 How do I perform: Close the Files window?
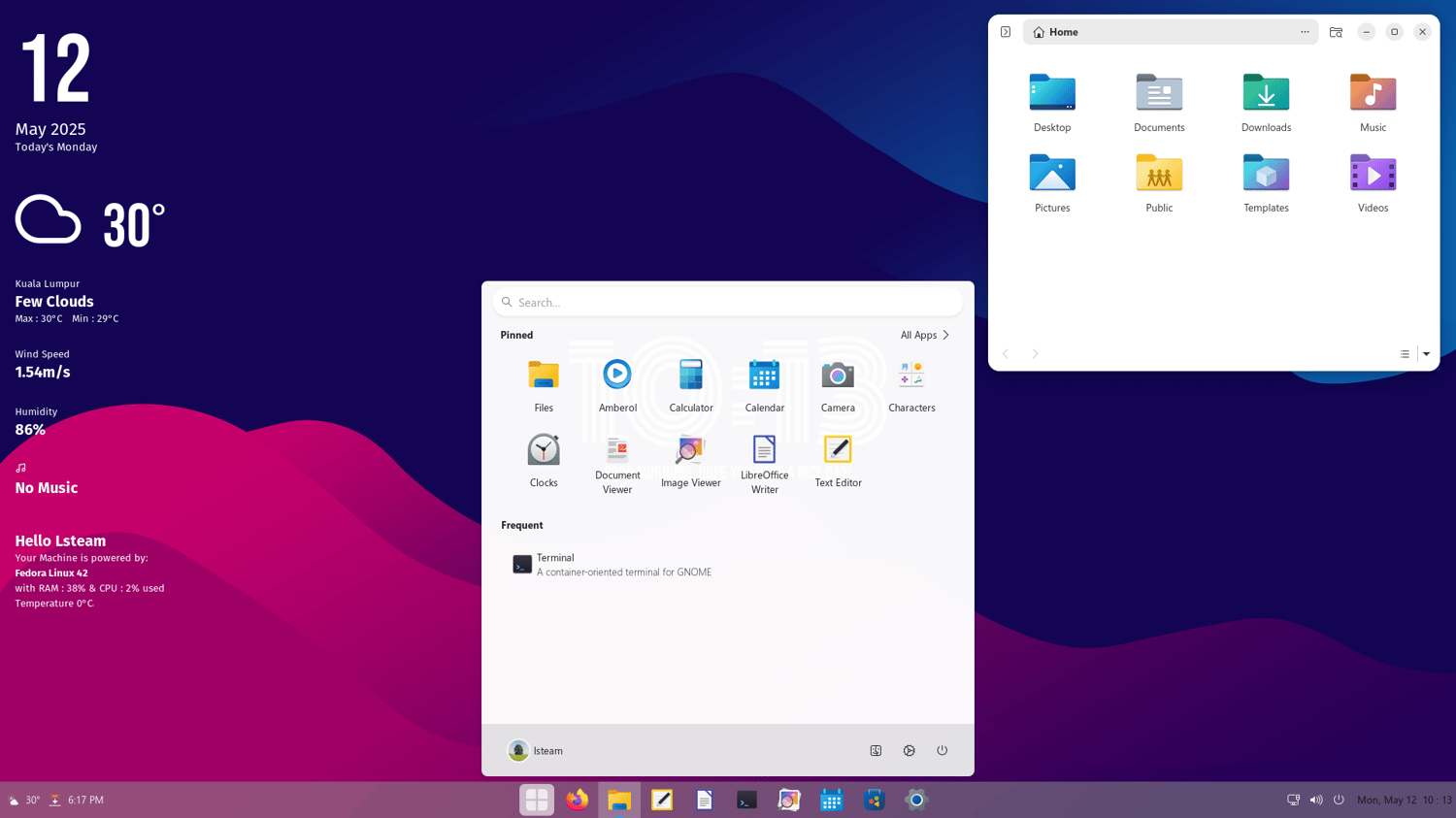pos(1422,32)
